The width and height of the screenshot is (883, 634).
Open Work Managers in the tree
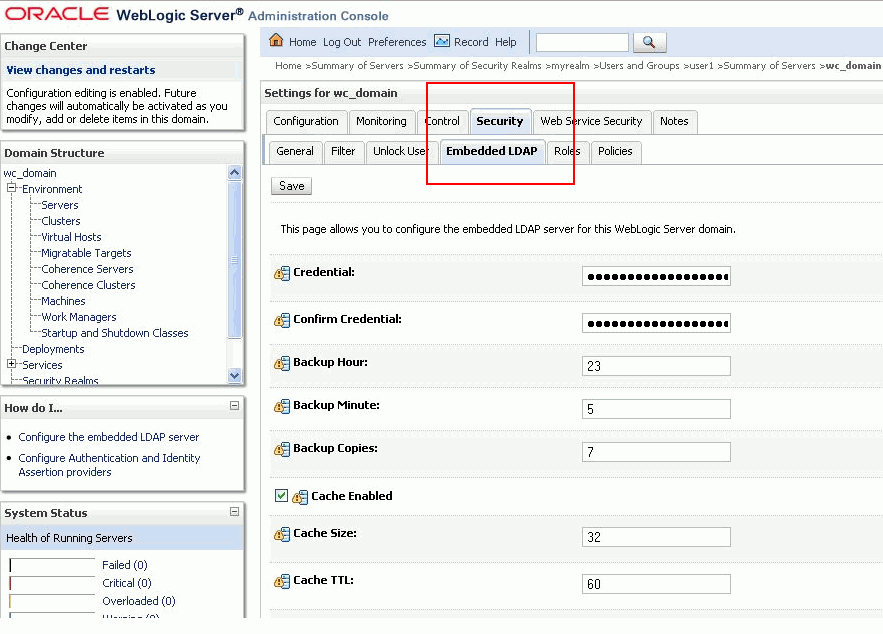coord(79,318)
